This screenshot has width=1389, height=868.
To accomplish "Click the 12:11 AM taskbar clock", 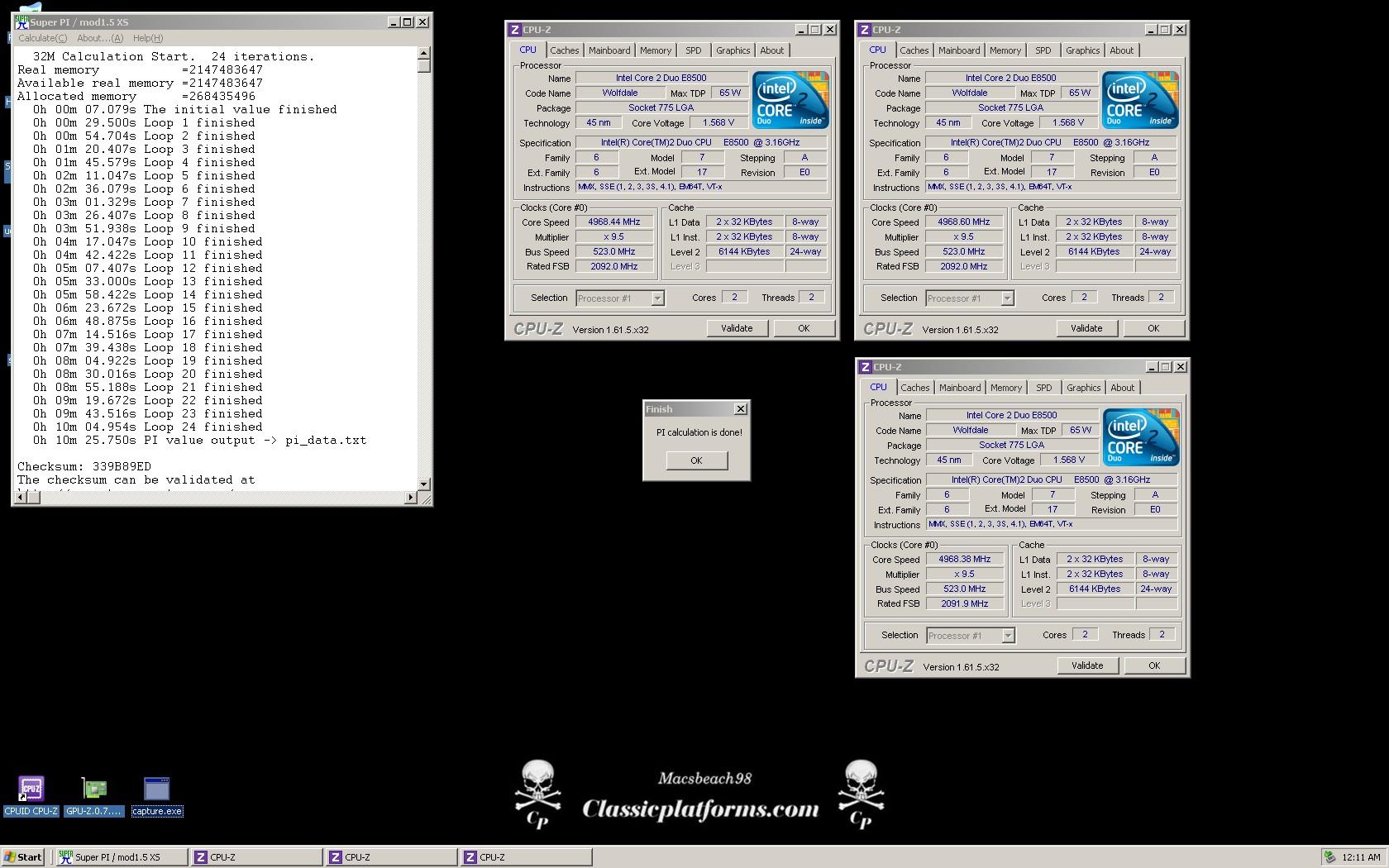I will (1361, 857).
